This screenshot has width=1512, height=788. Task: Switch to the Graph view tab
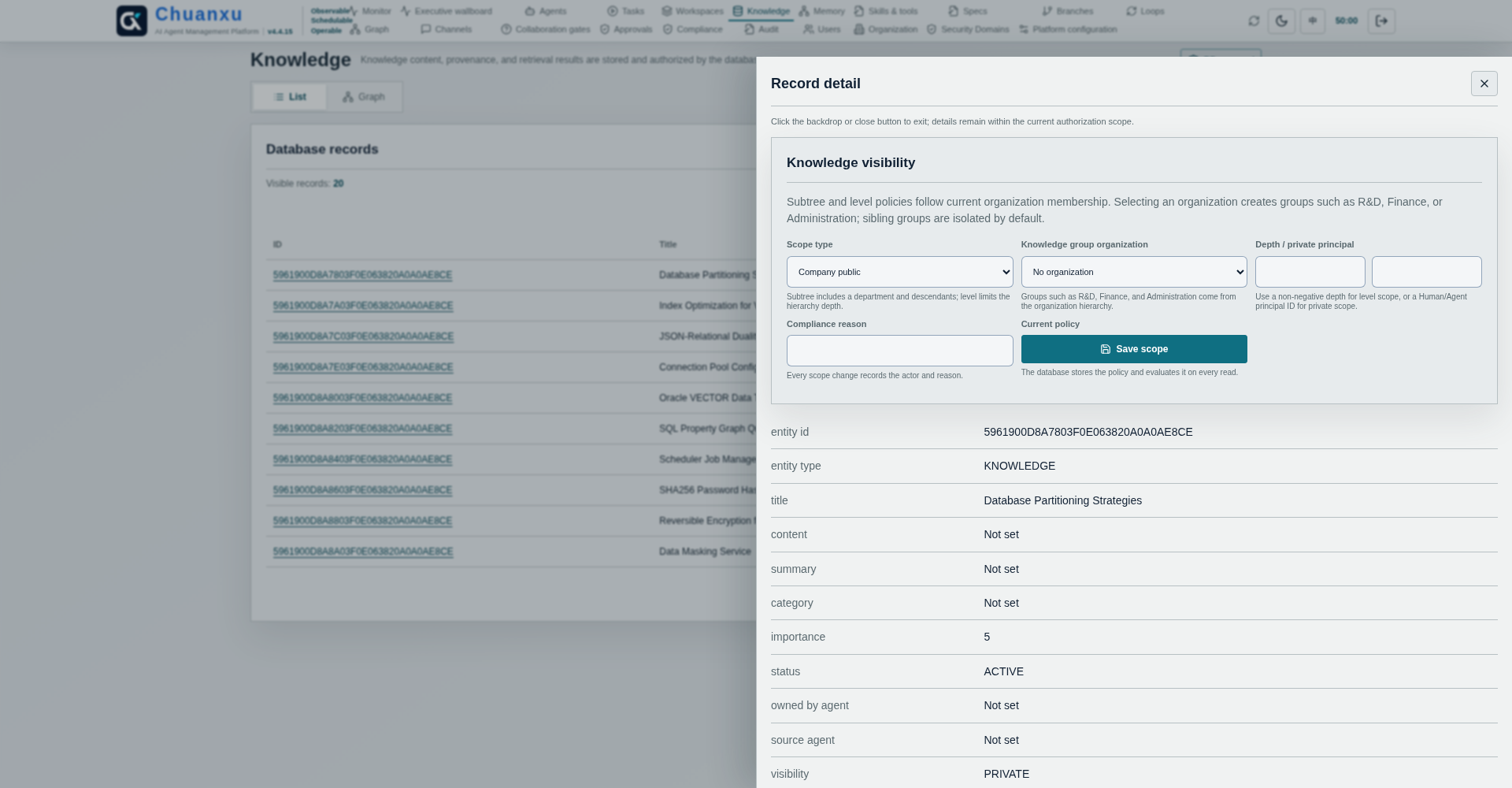pyautogui.click(x=364, y=97)
